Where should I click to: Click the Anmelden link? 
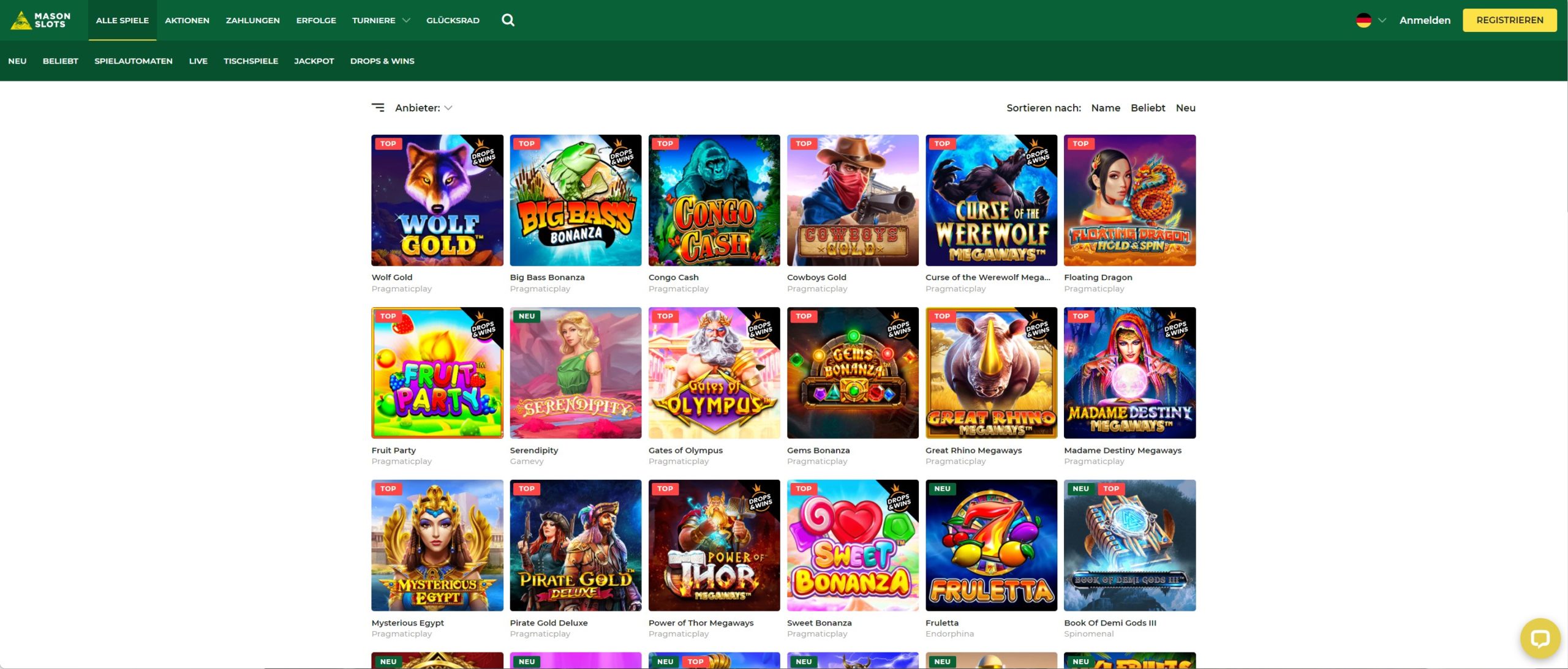coord(1425,20)
